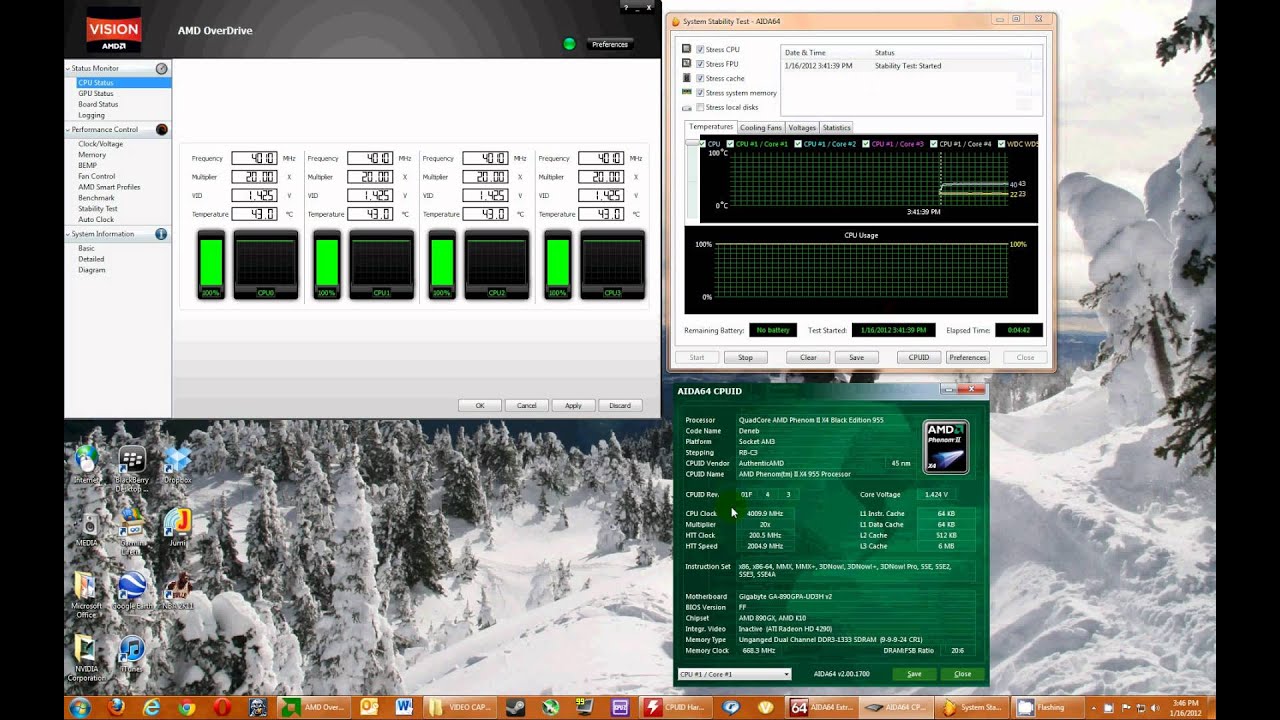Toggle CPU #1 / Core #3 graph checkbox
The image size is (1280, 720).
click(x=866, y=144)
